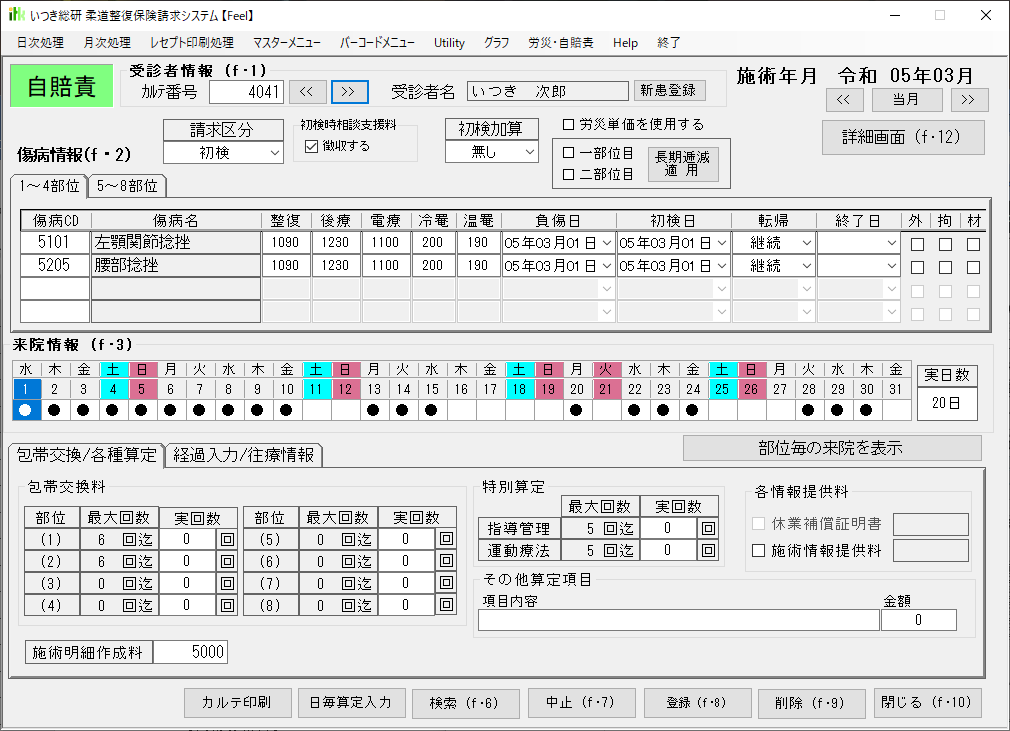Enable 労災単価を使用する checkbox
Image resolution: width=1010 pixels, height=731 pixels.
click(569, 125)
